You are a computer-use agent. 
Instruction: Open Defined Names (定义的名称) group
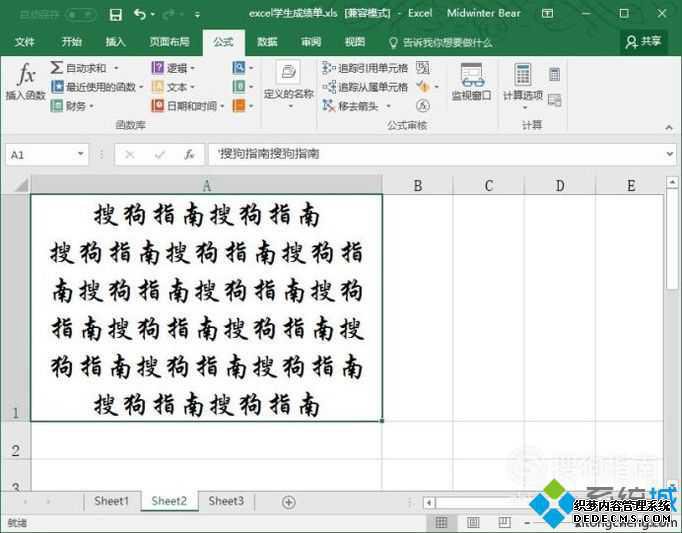tap(289, 84)
